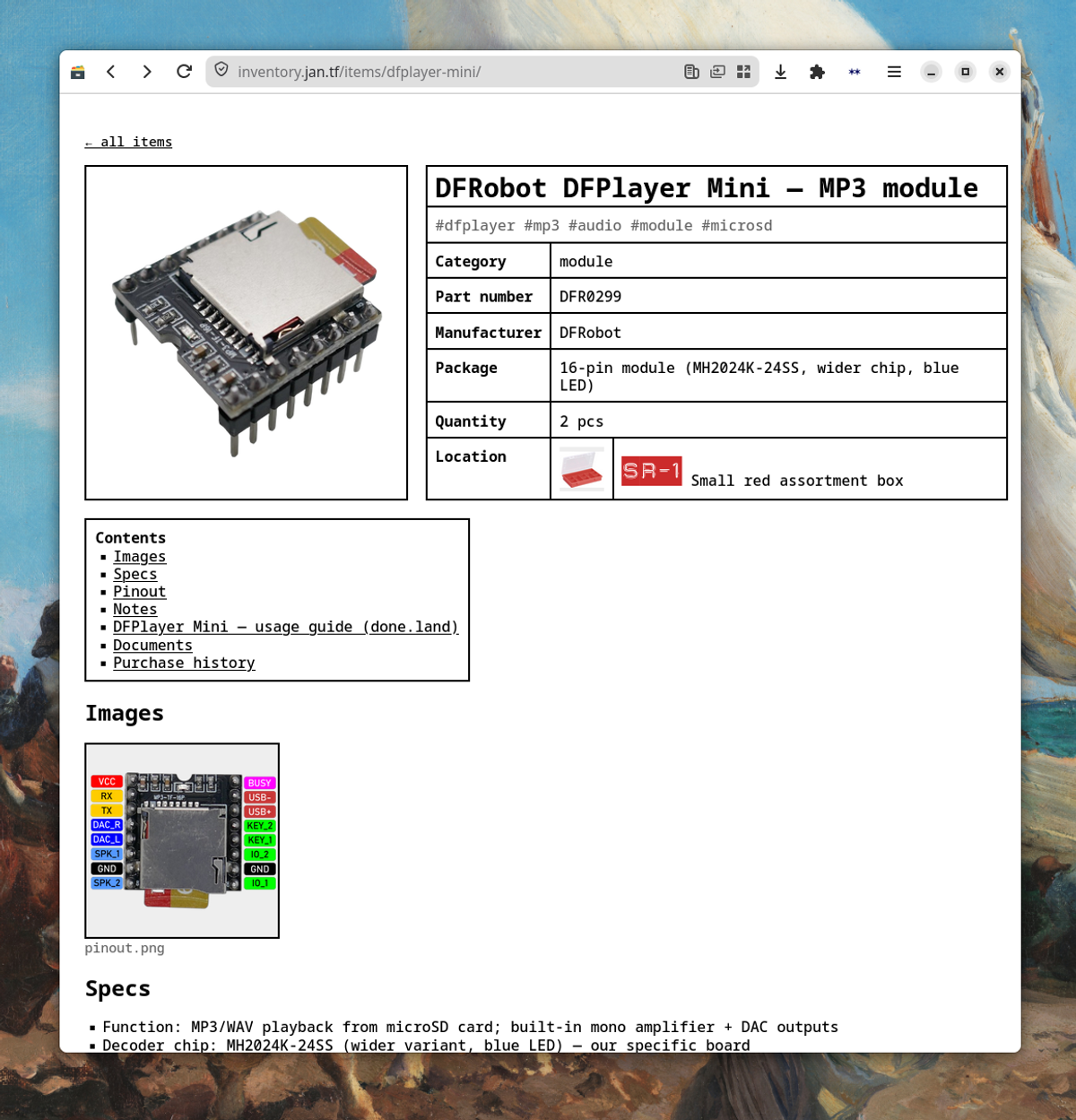Go back to the previous page
The width and height of the screenshot is (1076, 1120).
click(111, 72)
